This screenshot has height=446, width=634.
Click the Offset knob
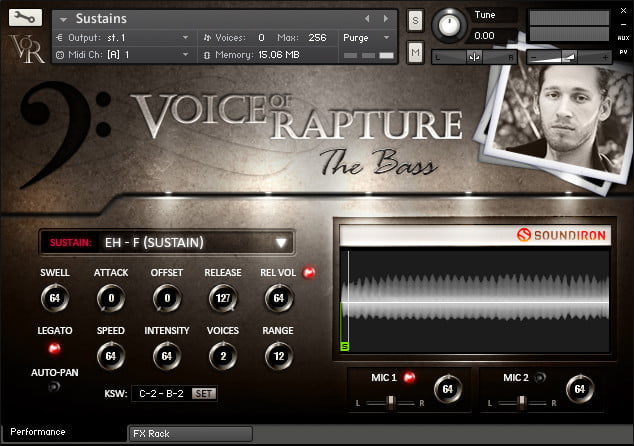point(167,298)
